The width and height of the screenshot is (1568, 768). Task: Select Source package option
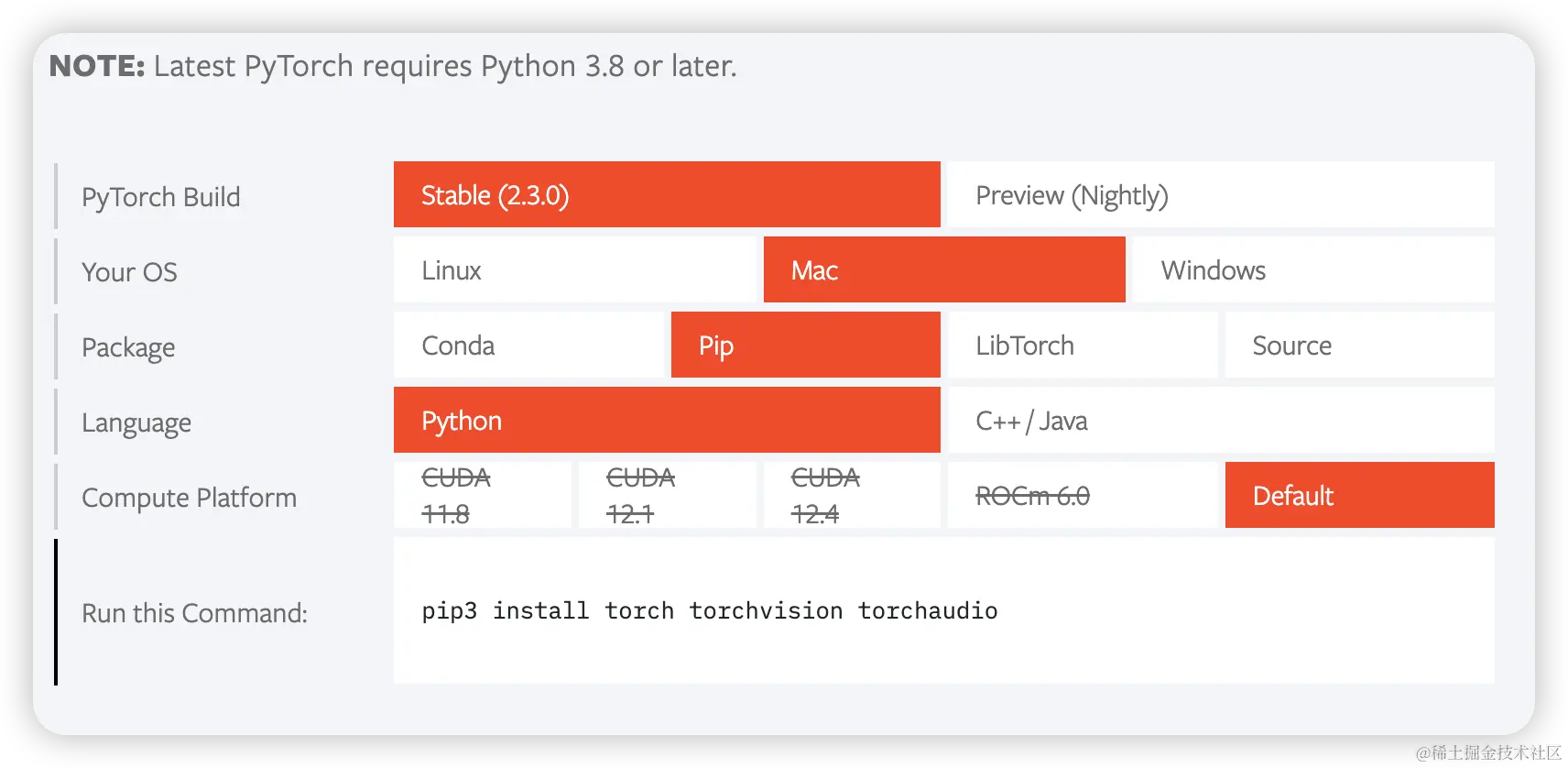(x=1360, y=345)
